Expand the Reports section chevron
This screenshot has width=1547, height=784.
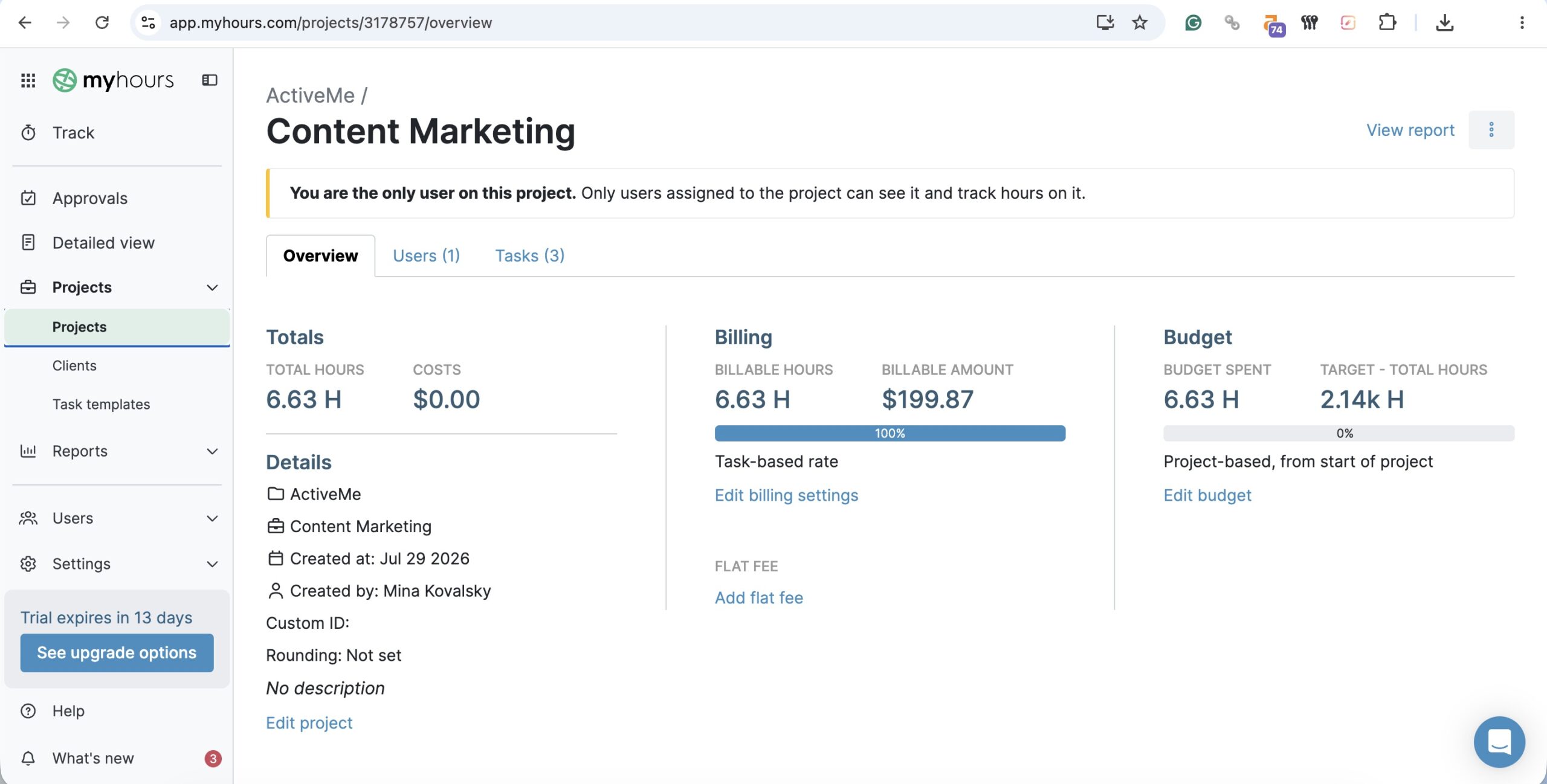coord(212,451)
